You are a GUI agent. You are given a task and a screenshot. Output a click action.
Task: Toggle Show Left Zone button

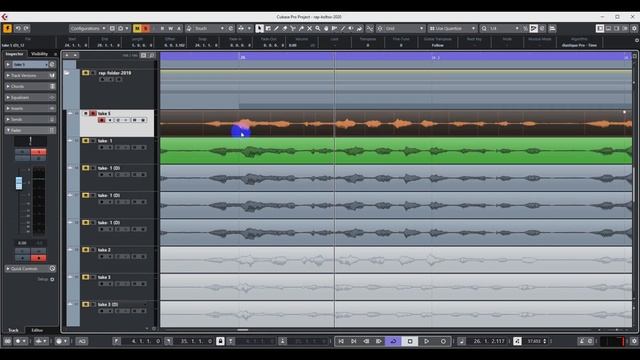(x=600, y=28)
